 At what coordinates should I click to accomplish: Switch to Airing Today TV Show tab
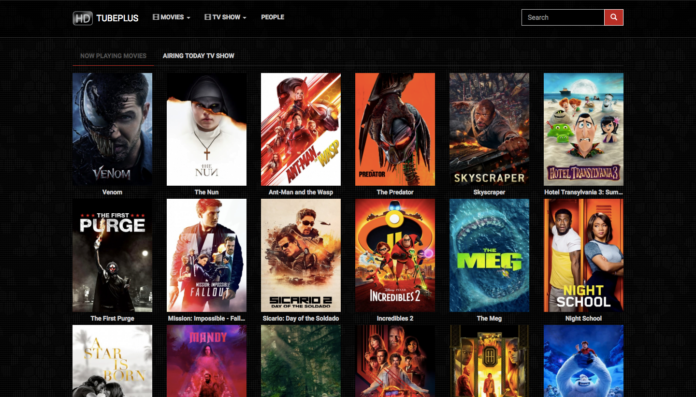click(198, 56)
